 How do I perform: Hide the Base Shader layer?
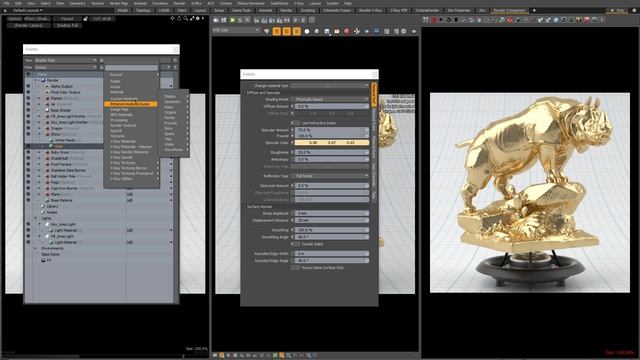[x=28, y=110]
